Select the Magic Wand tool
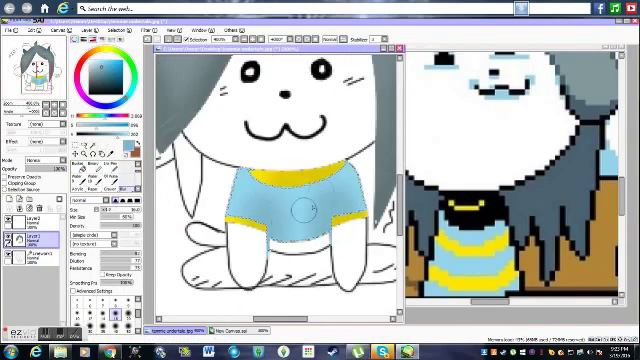Image resolution: width=640 pixels, height=360 pixels. [x=93, y=145]
